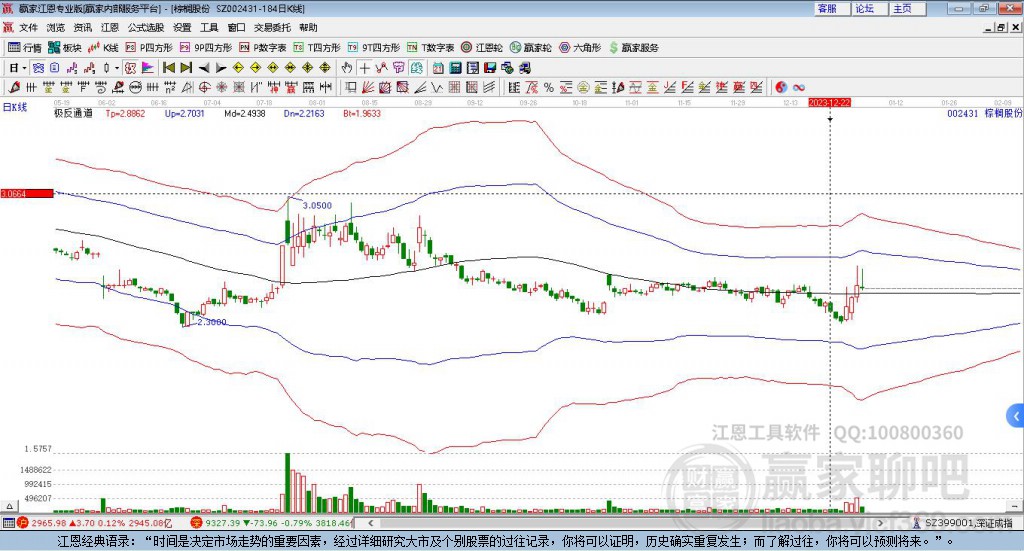
Task: Open the 板块 sector view
Action: tap(64, 48)
